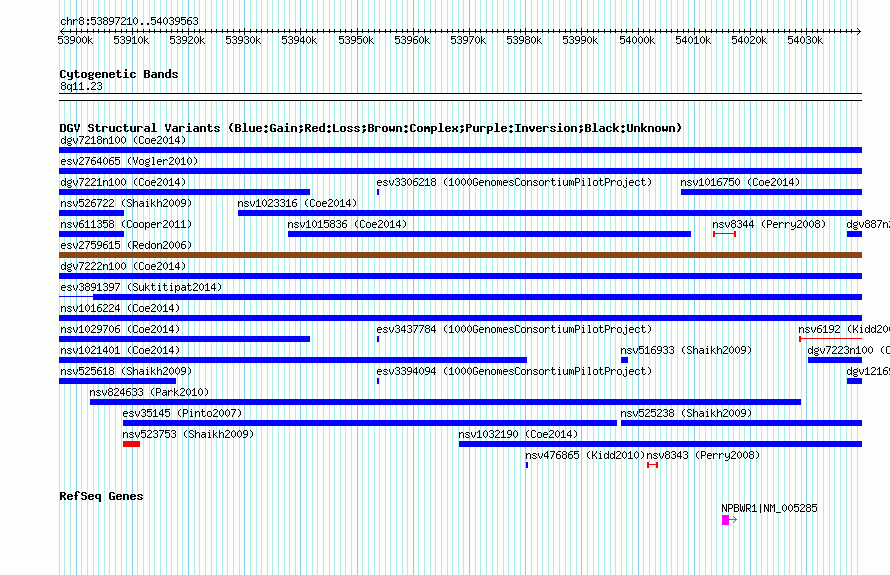Click the 8q11.23 band label

coord(81,86)
